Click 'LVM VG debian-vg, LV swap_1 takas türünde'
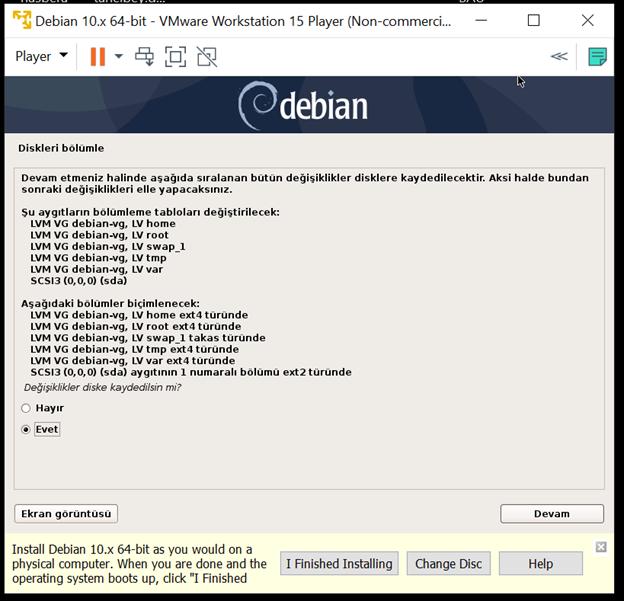 pos(148,338)
